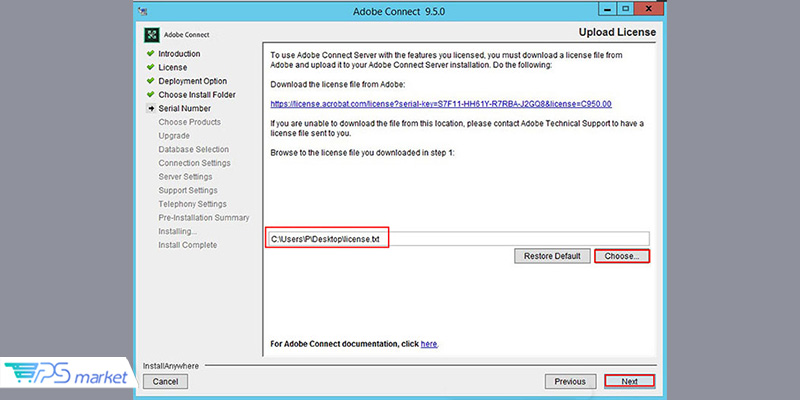The width and height of the screenshot is (800, 400).
Task: Open the documentation 'here' link
Action: coord(428,344)
